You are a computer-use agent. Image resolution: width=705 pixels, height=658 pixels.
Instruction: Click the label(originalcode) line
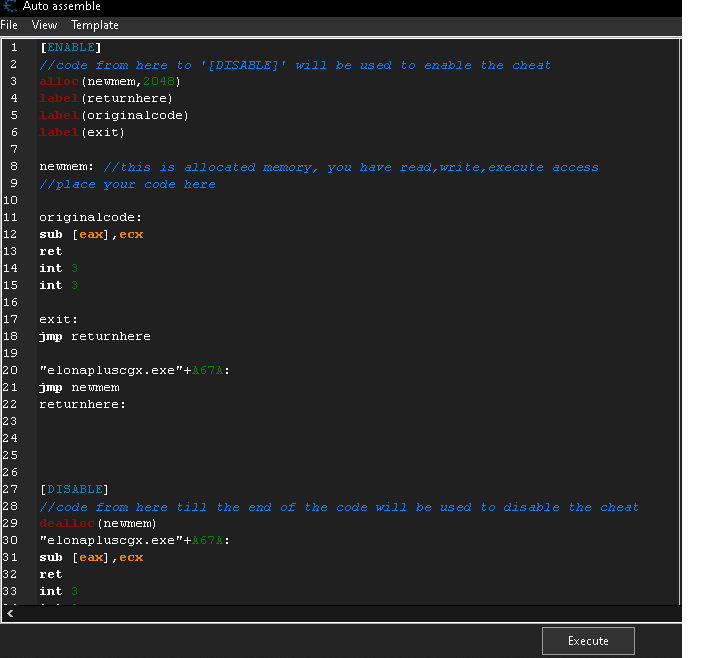click(x=114, y=116)
